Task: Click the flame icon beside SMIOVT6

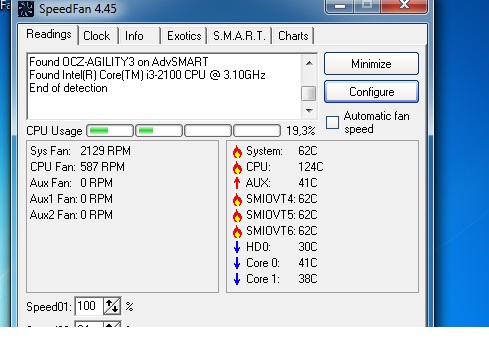Action: pos(237,231)
